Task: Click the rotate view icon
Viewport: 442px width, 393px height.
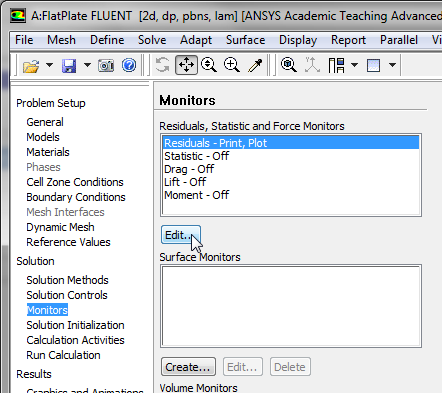Action: 163,65
